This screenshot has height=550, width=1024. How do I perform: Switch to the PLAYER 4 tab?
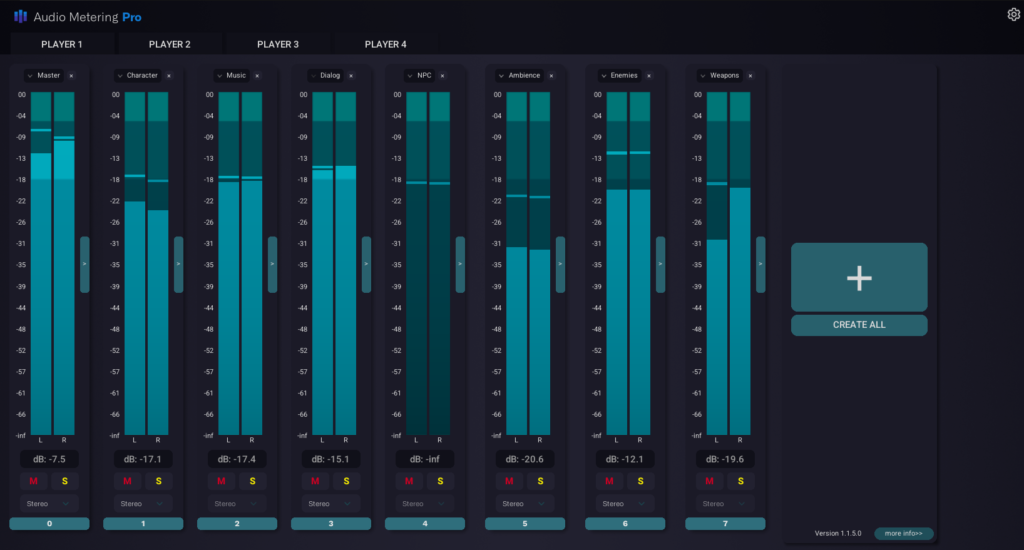point(386,44)
